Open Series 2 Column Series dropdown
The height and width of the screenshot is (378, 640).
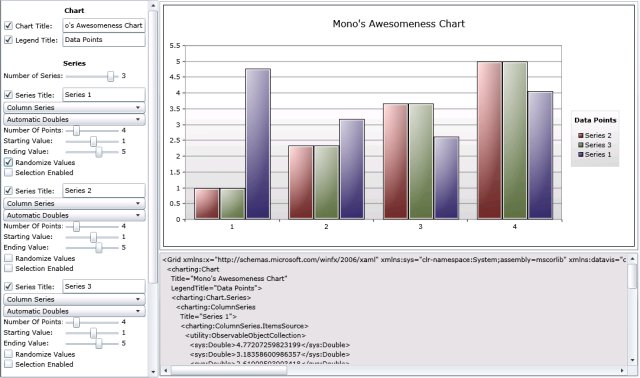(x=74, y=203)
